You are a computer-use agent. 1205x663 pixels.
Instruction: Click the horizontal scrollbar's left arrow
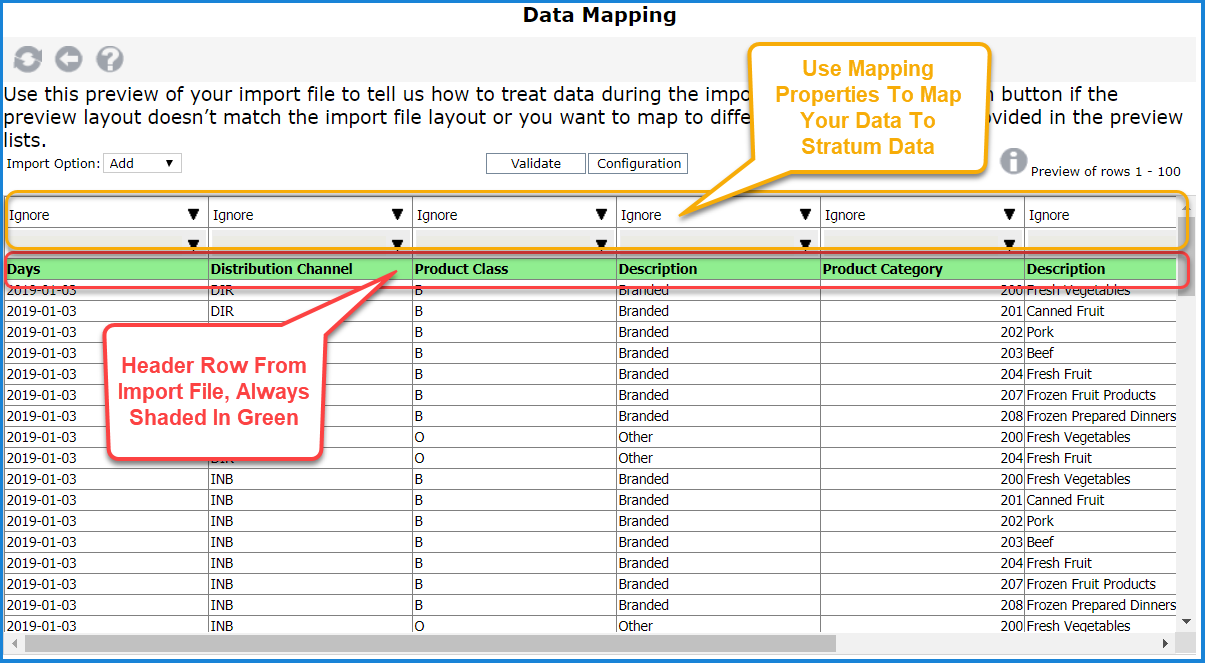tap(14, 643)
